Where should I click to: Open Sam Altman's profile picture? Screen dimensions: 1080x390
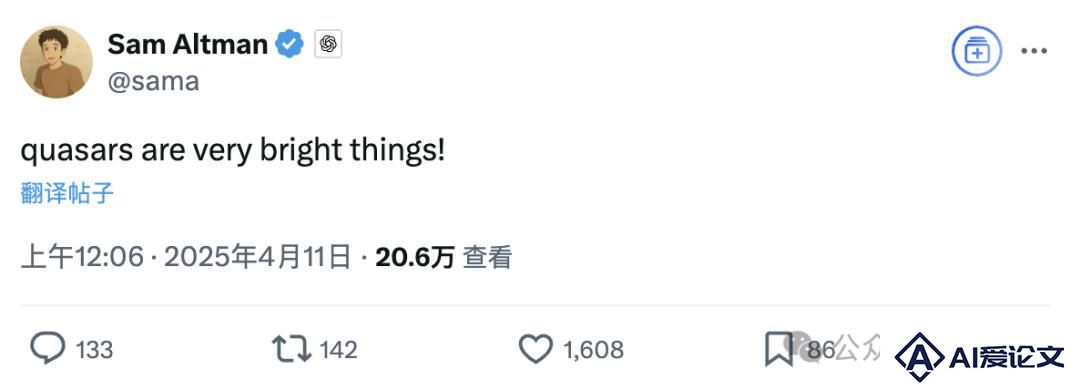pyautogui.click(x=56, y=62)
